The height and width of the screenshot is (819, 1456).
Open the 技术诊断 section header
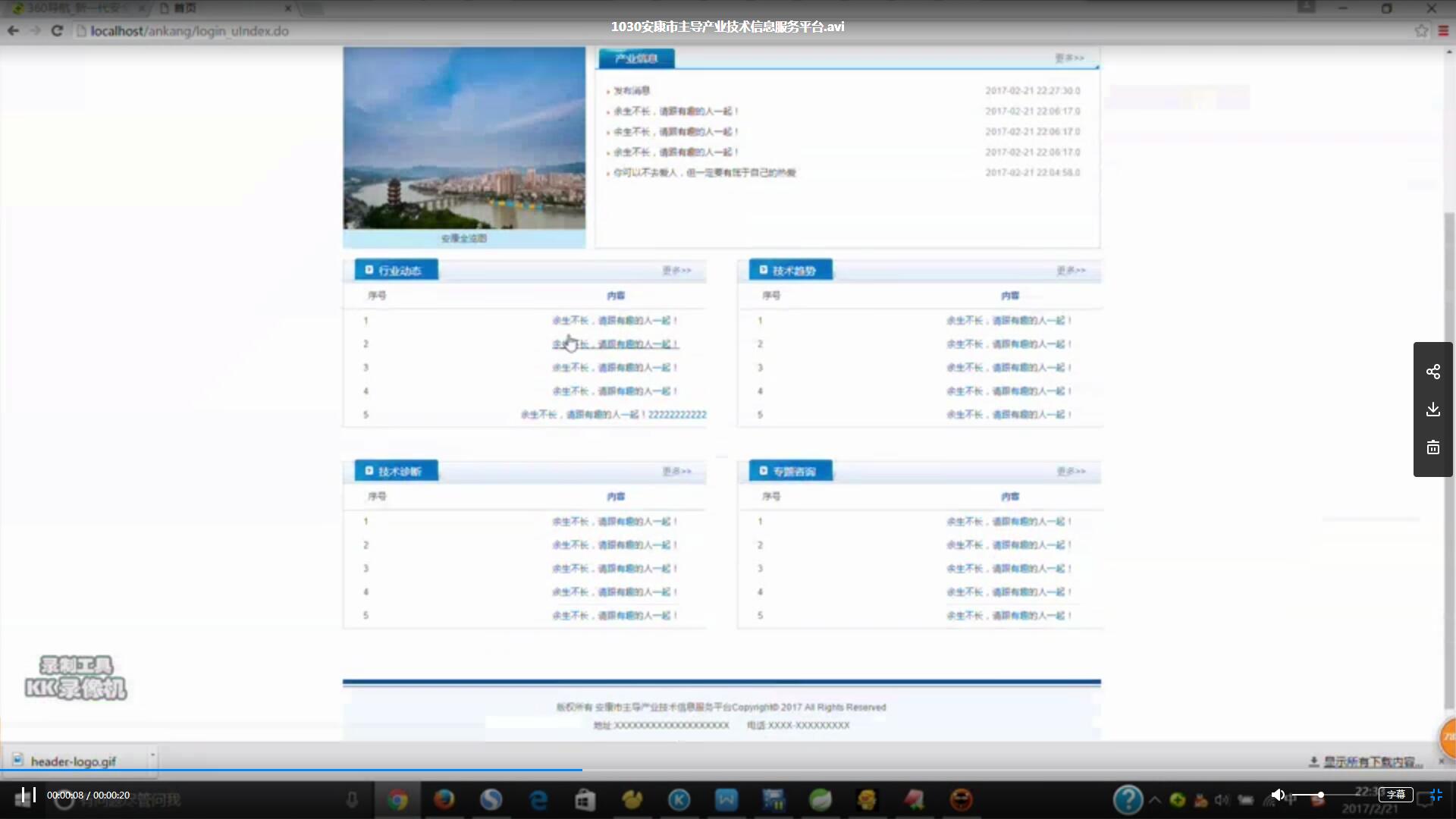pyautogui.click(x=396, y=471)
